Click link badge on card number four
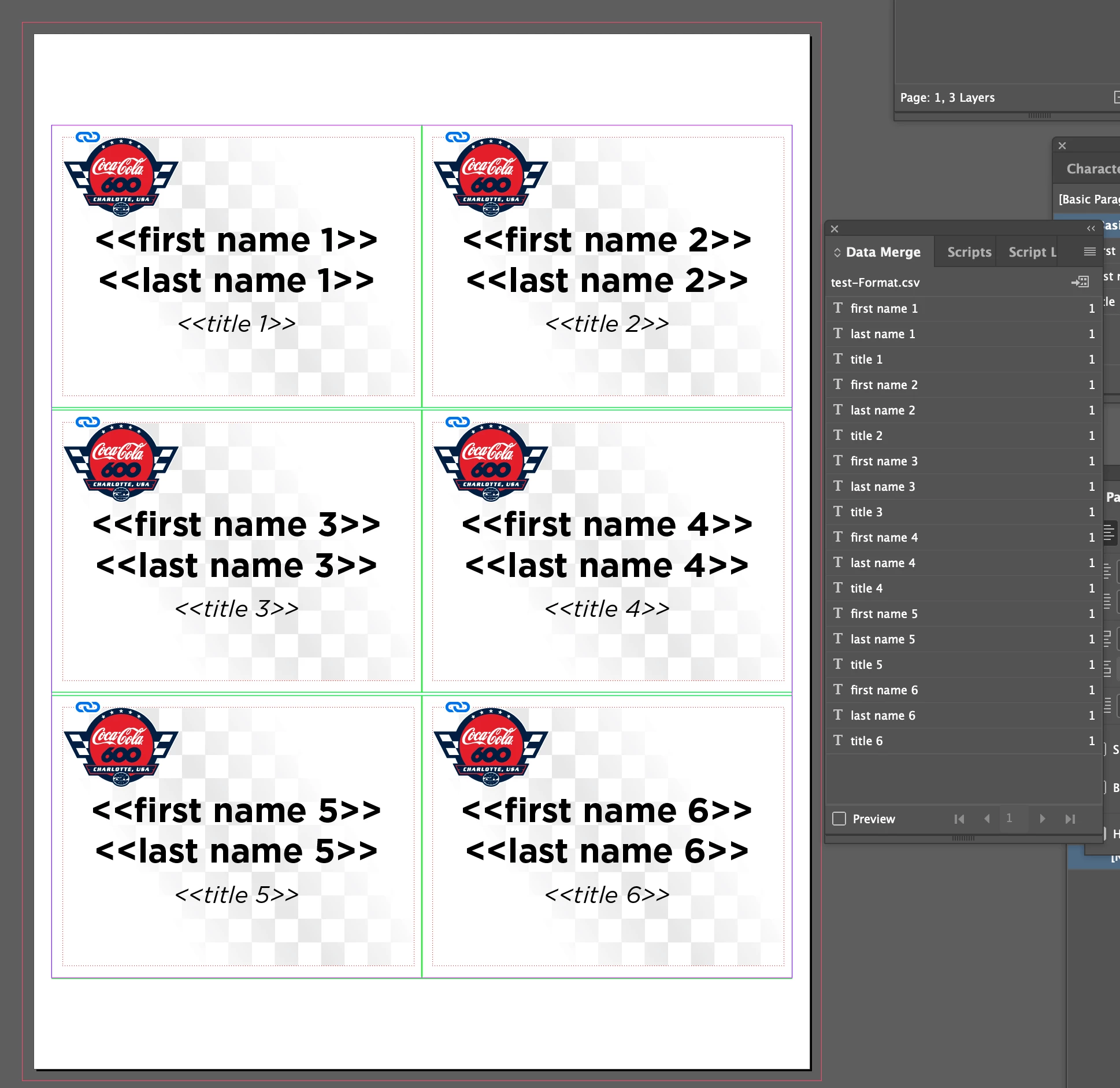Viewport: 1120px width, 1088px height. 457,422
